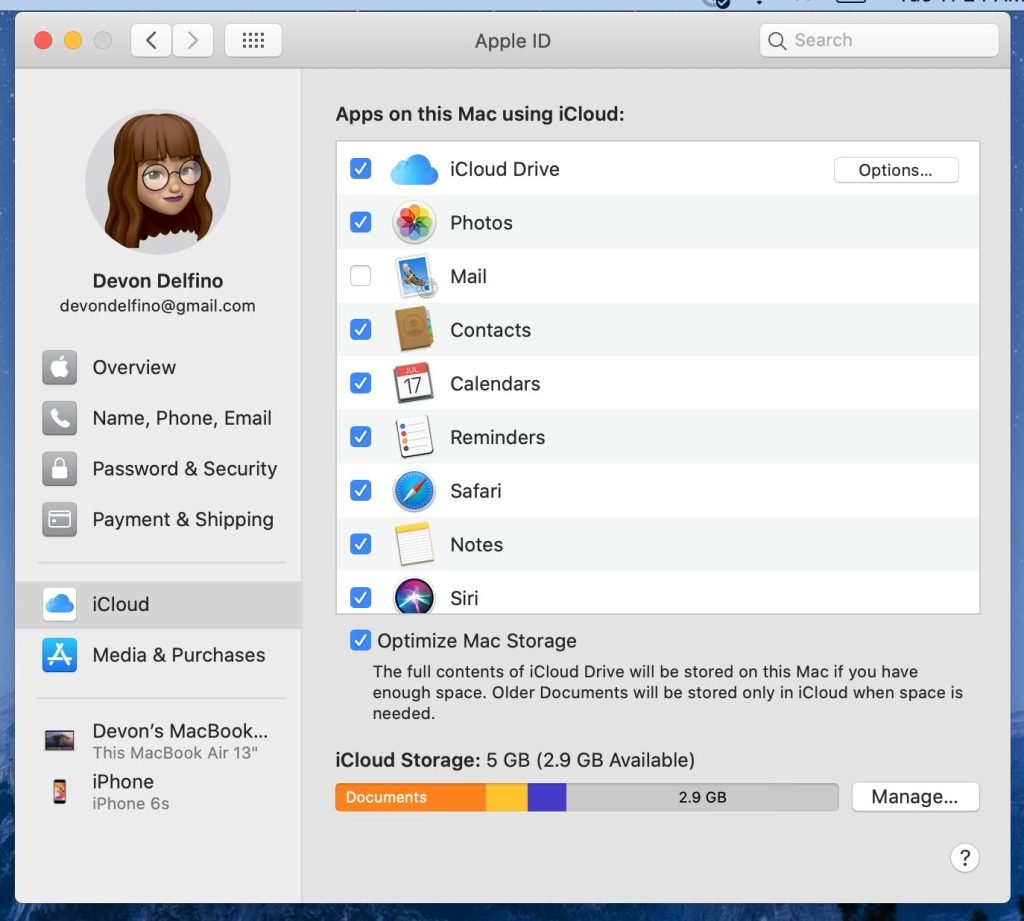
Task: Disable the Optimize Mac Storage checkbox
Action: tap(360, 640)
